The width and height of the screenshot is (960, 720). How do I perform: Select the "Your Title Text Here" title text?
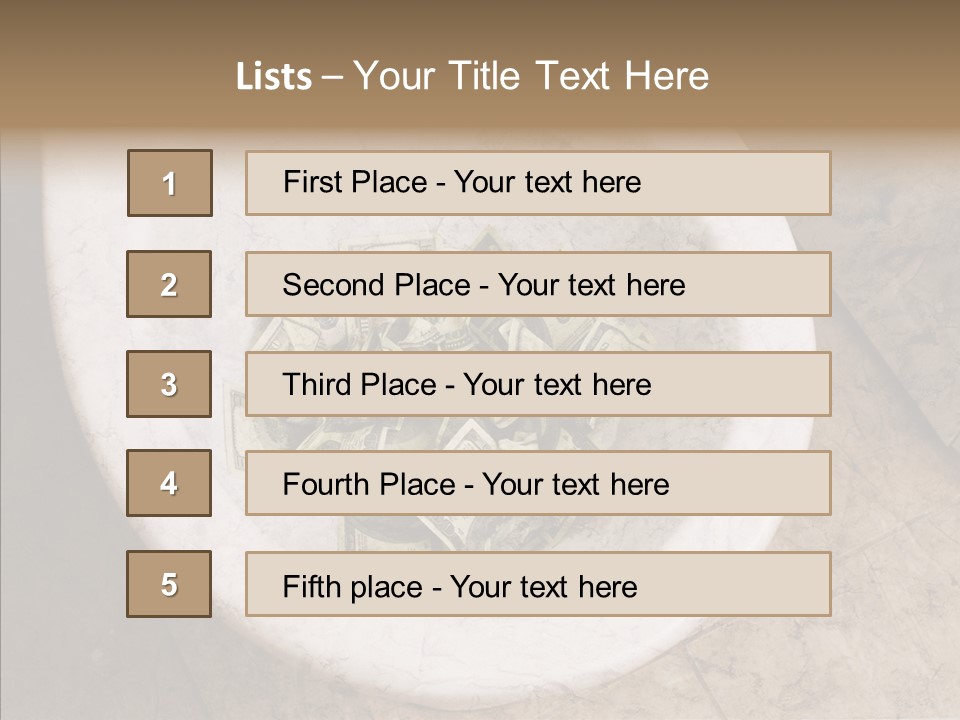(x=531, y=76)
